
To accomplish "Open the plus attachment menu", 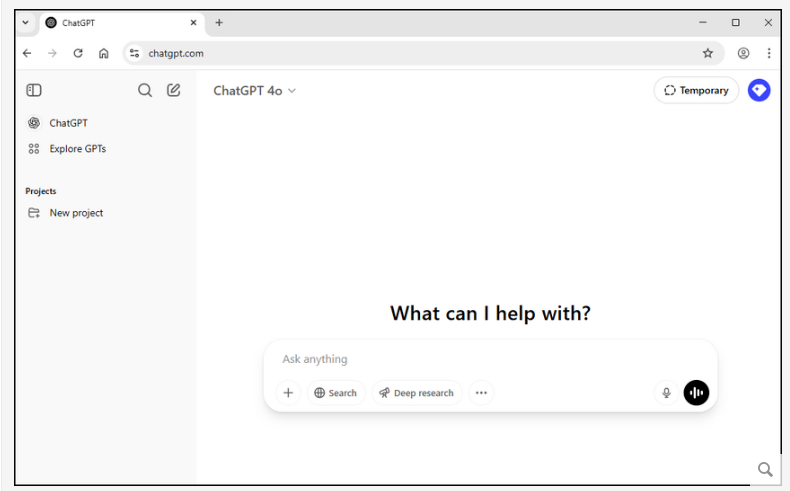I will click(288, 393).
